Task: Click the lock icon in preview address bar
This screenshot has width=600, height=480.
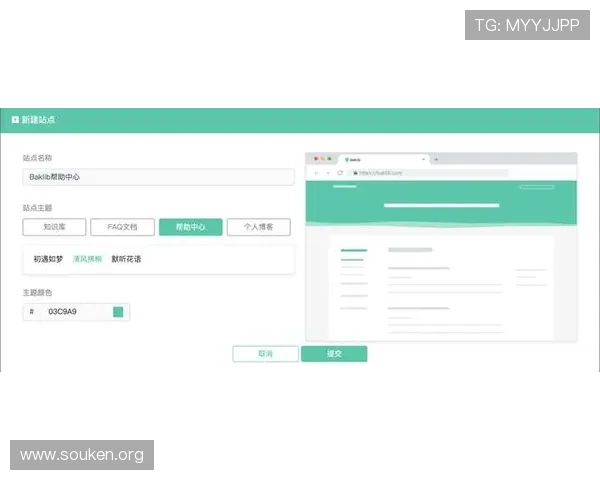Action: [353, 173]
